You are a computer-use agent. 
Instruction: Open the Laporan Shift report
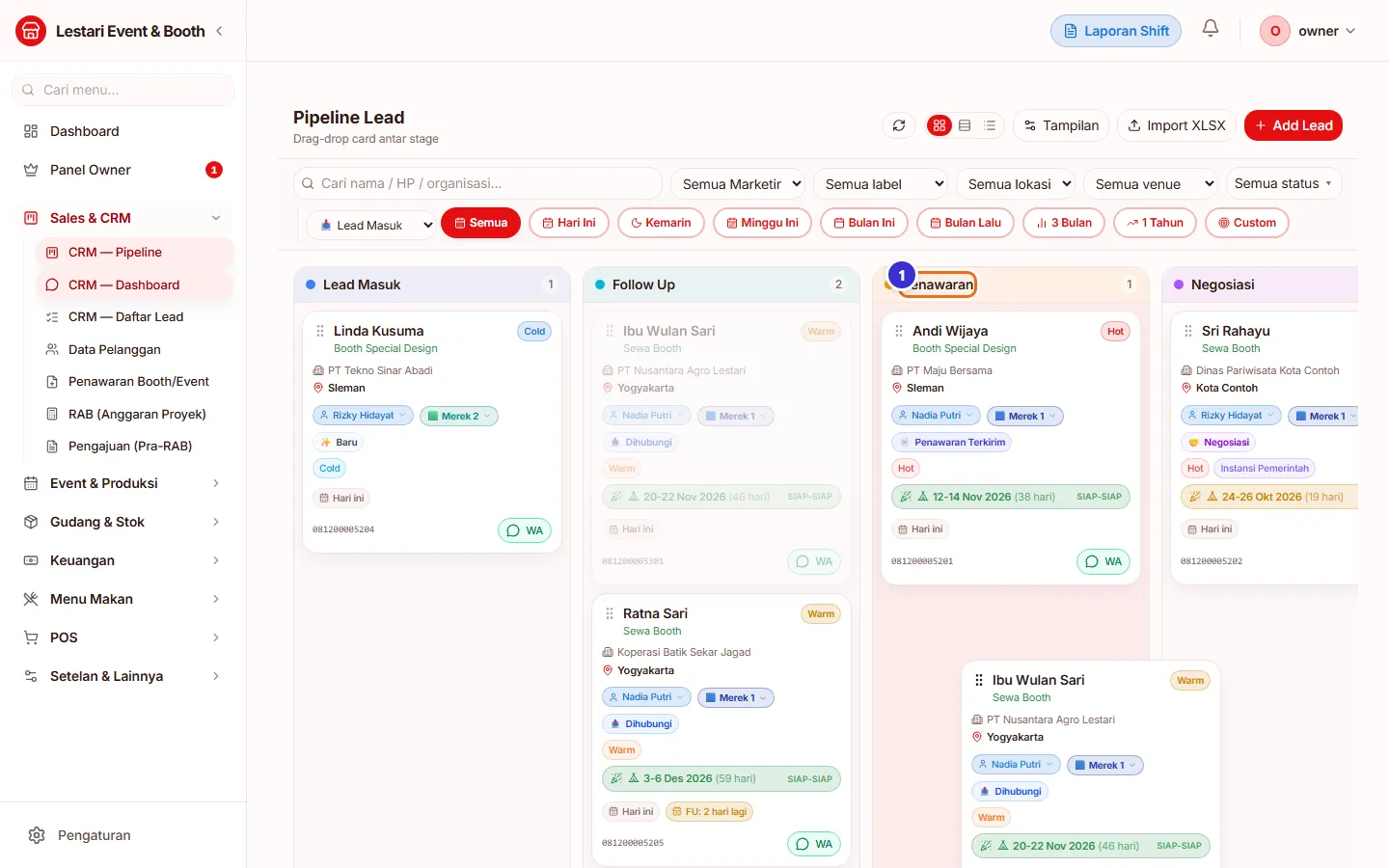(x=1116, y=31)
